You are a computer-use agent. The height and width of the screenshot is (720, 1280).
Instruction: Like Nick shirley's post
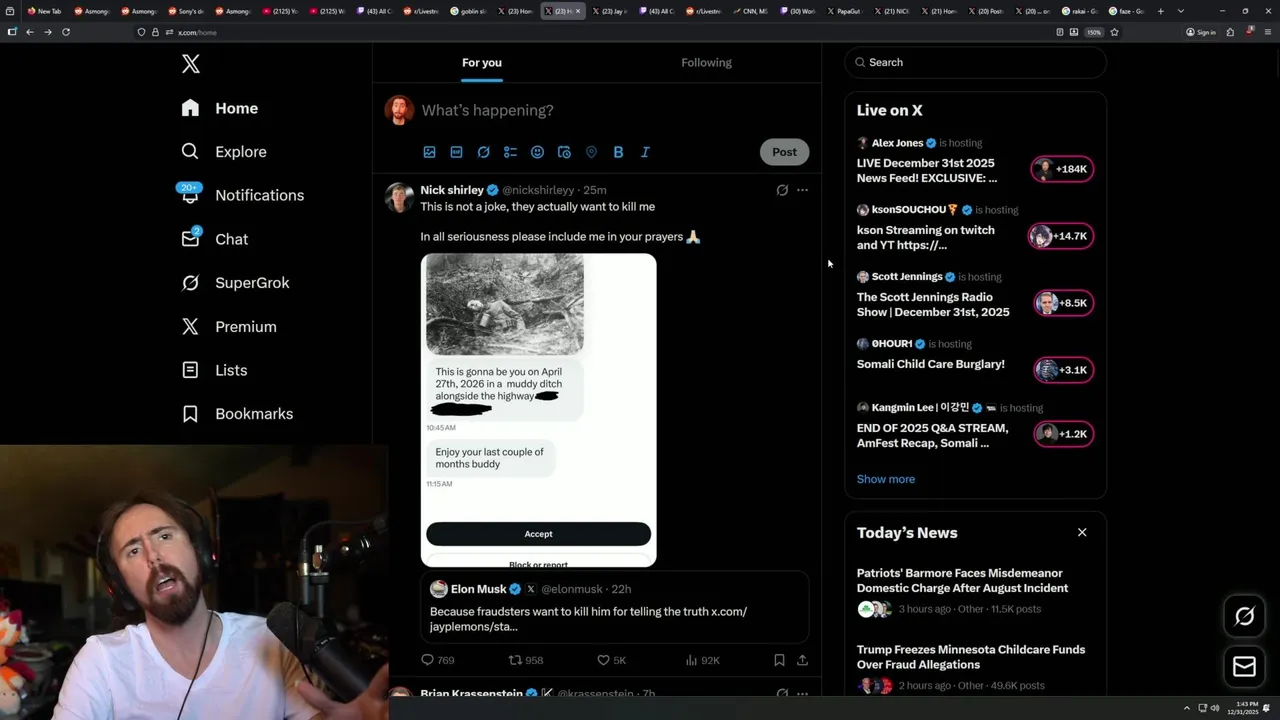(611, 660)
